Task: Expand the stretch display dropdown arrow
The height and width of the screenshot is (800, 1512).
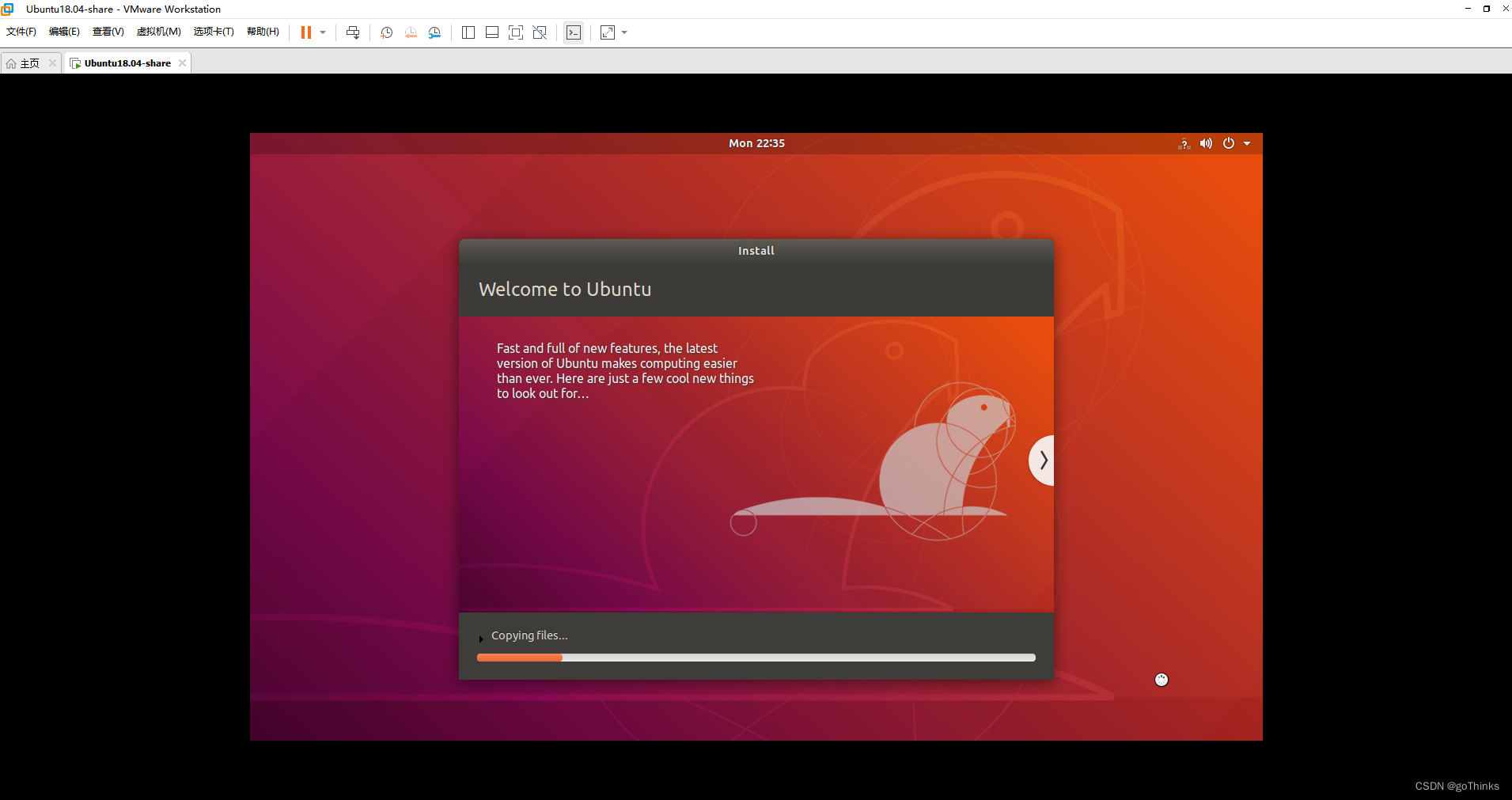Action: (x=624, y=32)
